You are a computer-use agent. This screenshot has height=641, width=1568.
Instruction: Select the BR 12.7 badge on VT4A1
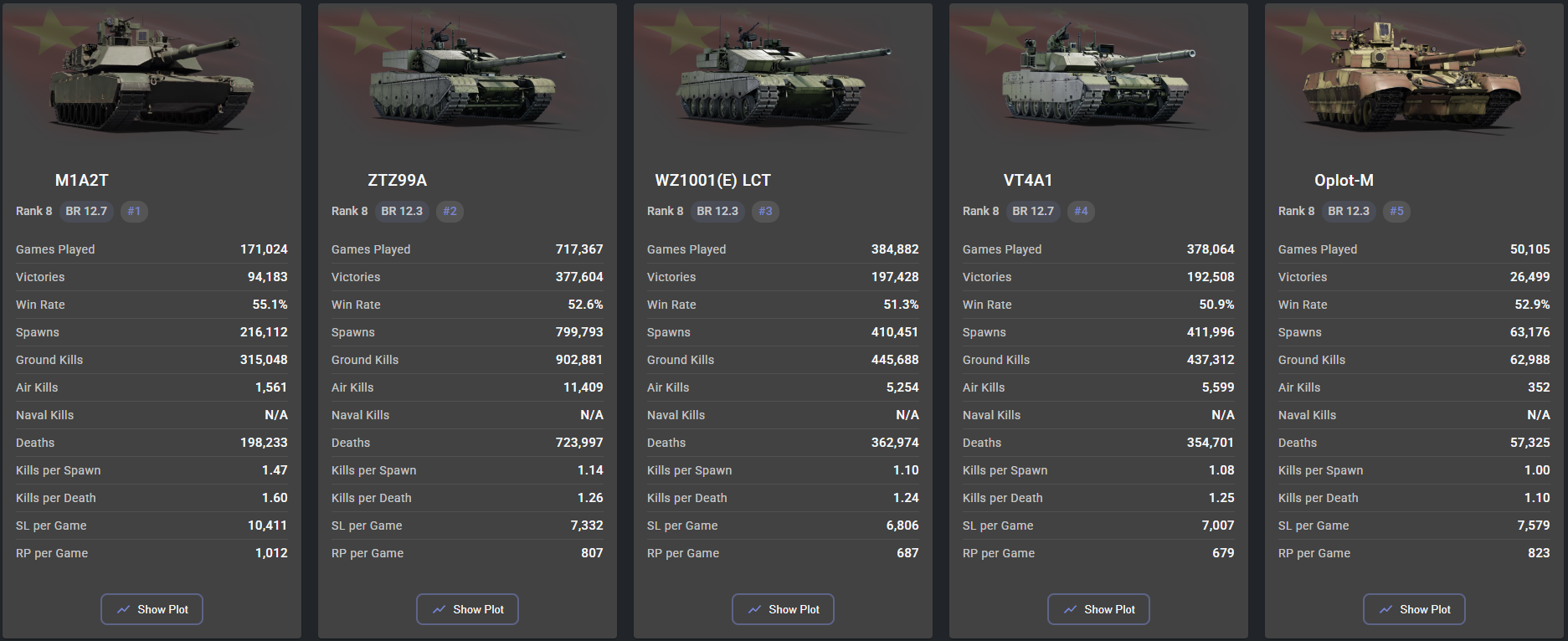[1033, 211]
